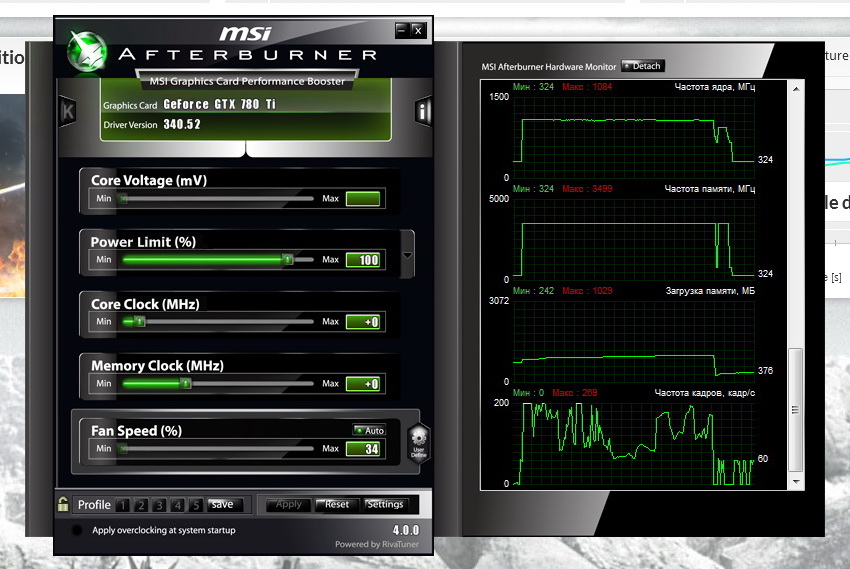Show card information with the i icon
Screen dimensions: 850x569
423,112
